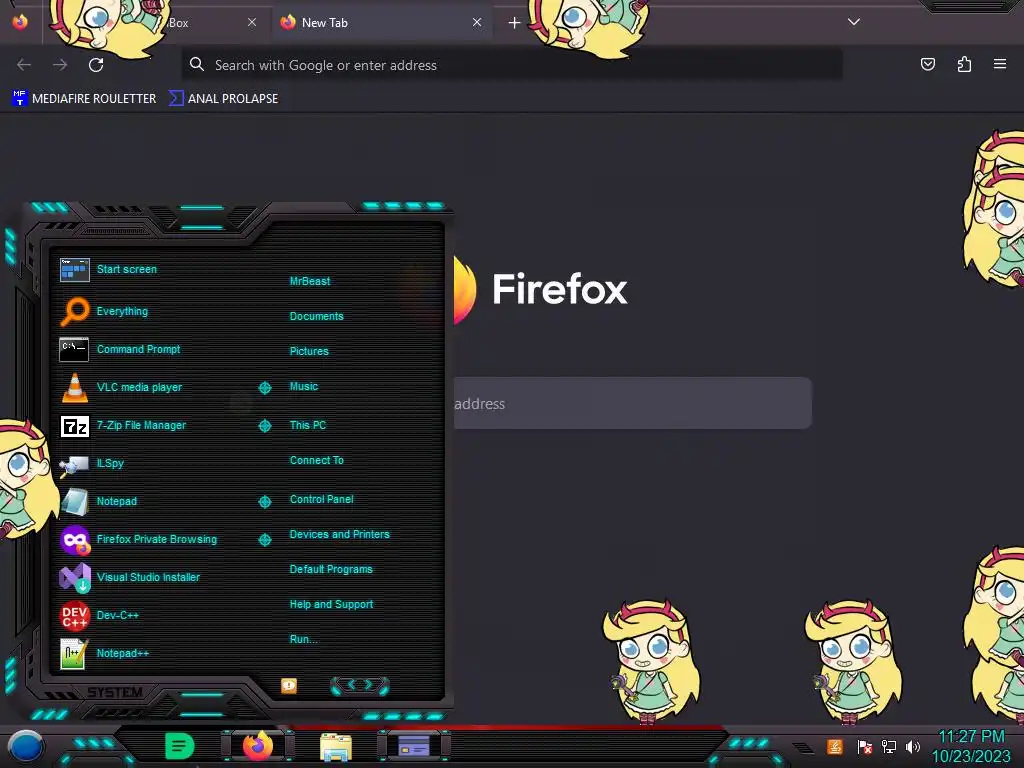Image resolution: width=1024 pixels, height=768 pixels.
Task: Click start menu arrows button for all programs
Action: (x=360, y=685)
